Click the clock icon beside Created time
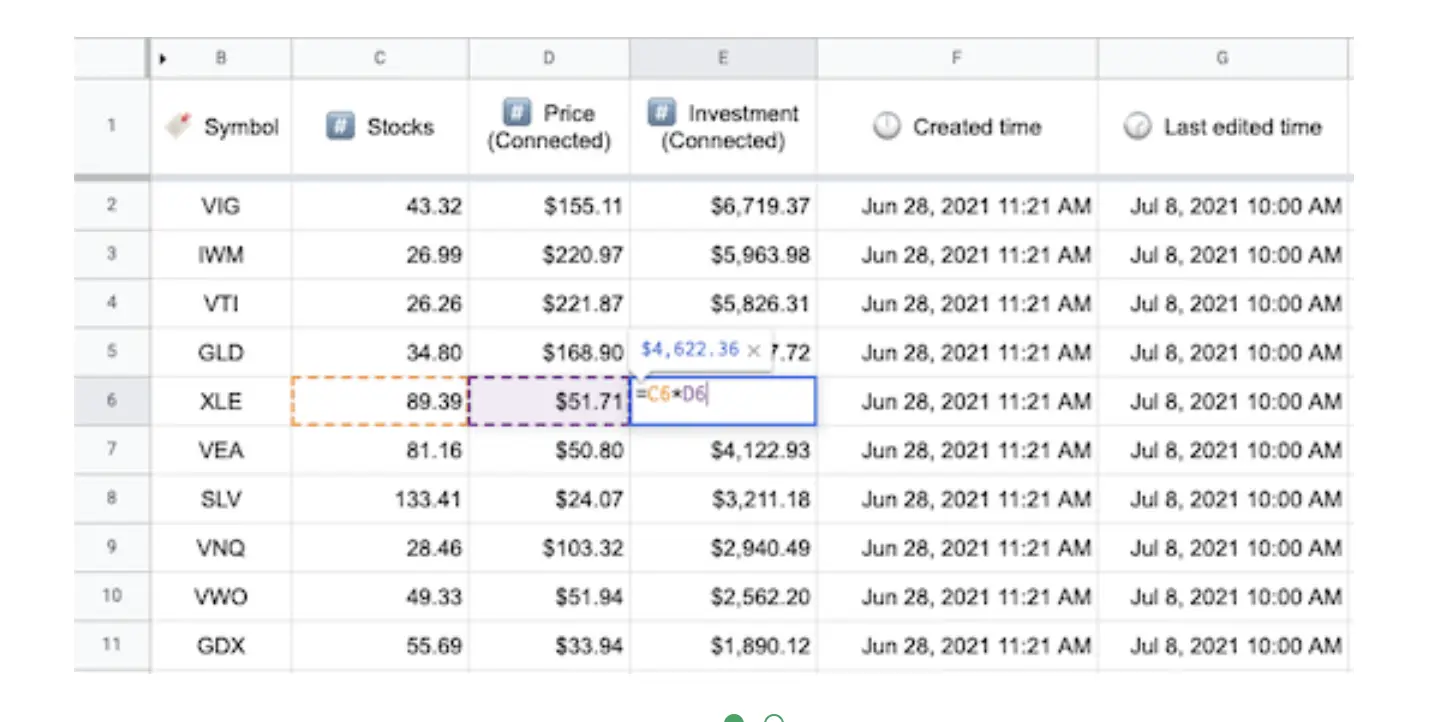The image size is (1452, 722). [x=887, y=127]
